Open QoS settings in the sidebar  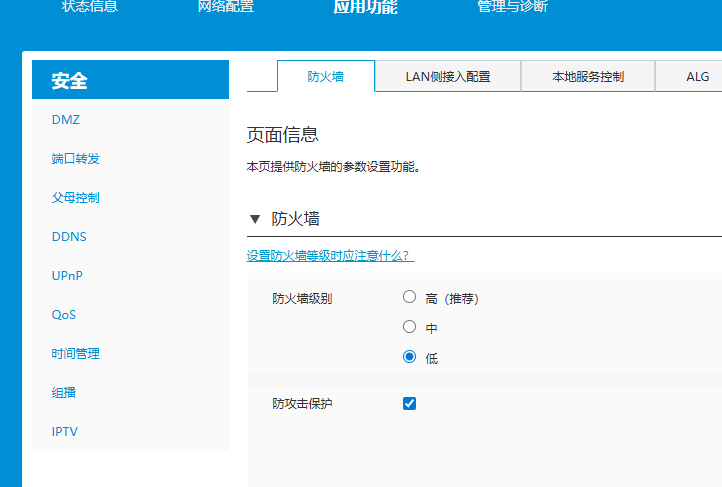(x=64, y=315)
